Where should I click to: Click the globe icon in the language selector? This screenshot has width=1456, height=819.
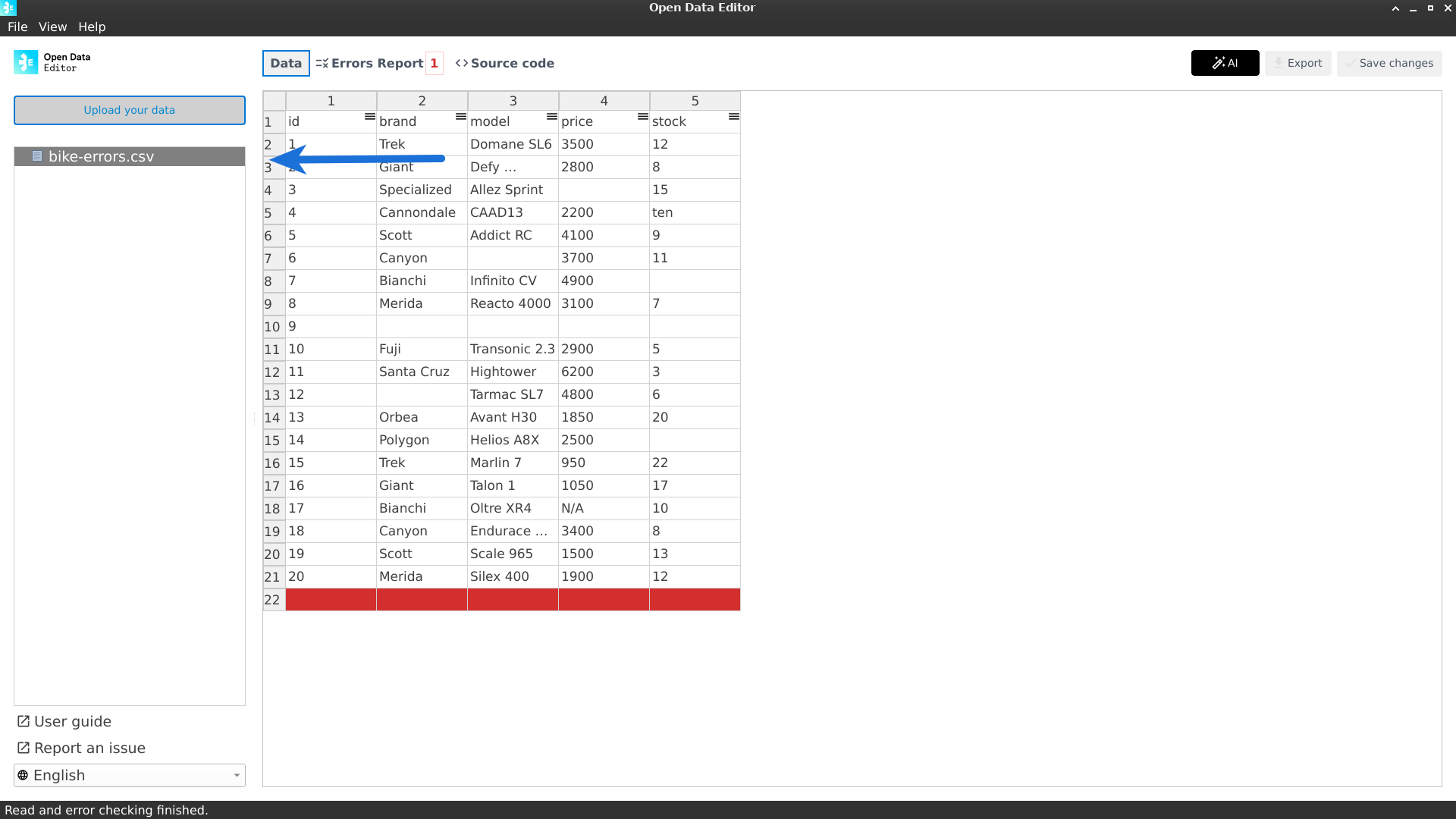point(24,775)
